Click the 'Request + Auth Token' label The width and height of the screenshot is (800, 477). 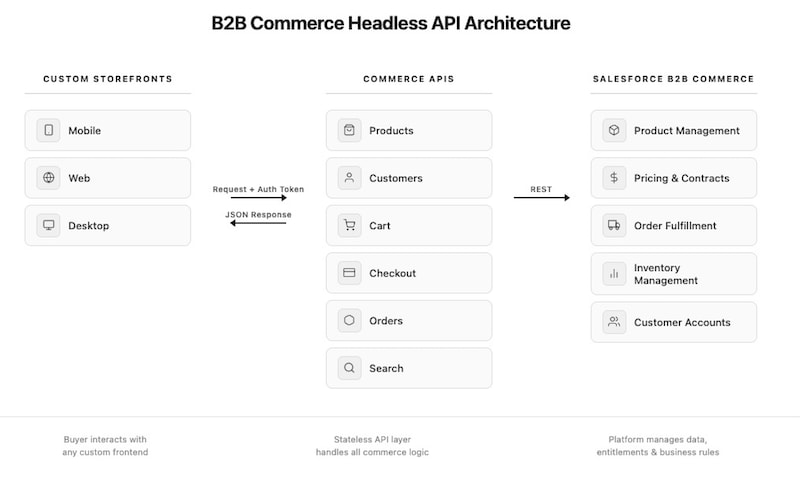258,189
